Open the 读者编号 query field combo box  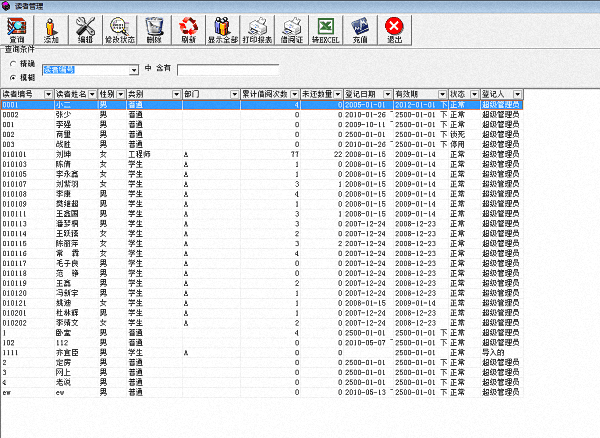133,70
